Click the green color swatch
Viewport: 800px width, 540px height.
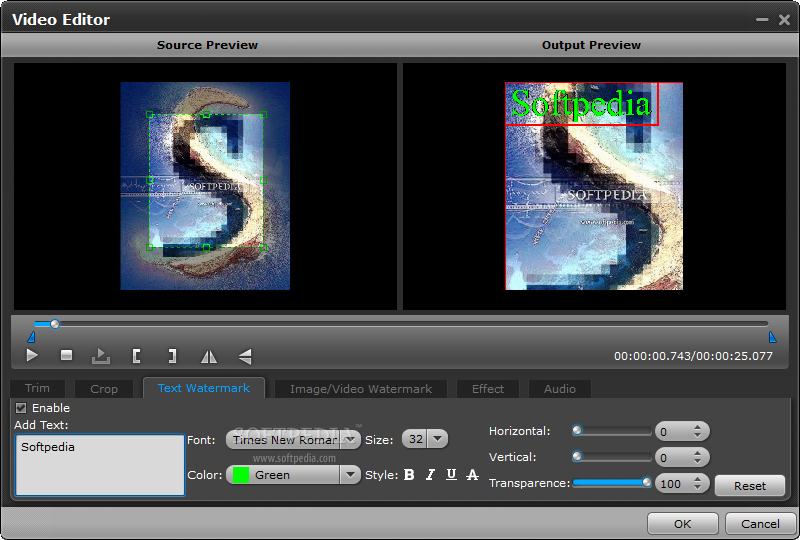tap(240, 475)
